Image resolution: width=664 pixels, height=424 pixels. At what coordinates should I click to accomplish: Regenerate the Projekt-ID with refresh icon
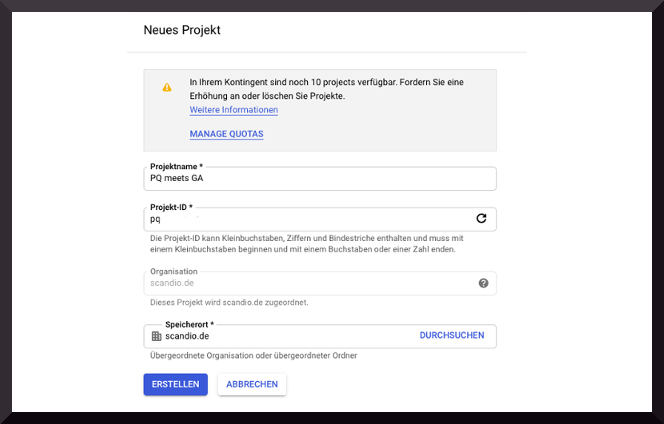[481, 219]
